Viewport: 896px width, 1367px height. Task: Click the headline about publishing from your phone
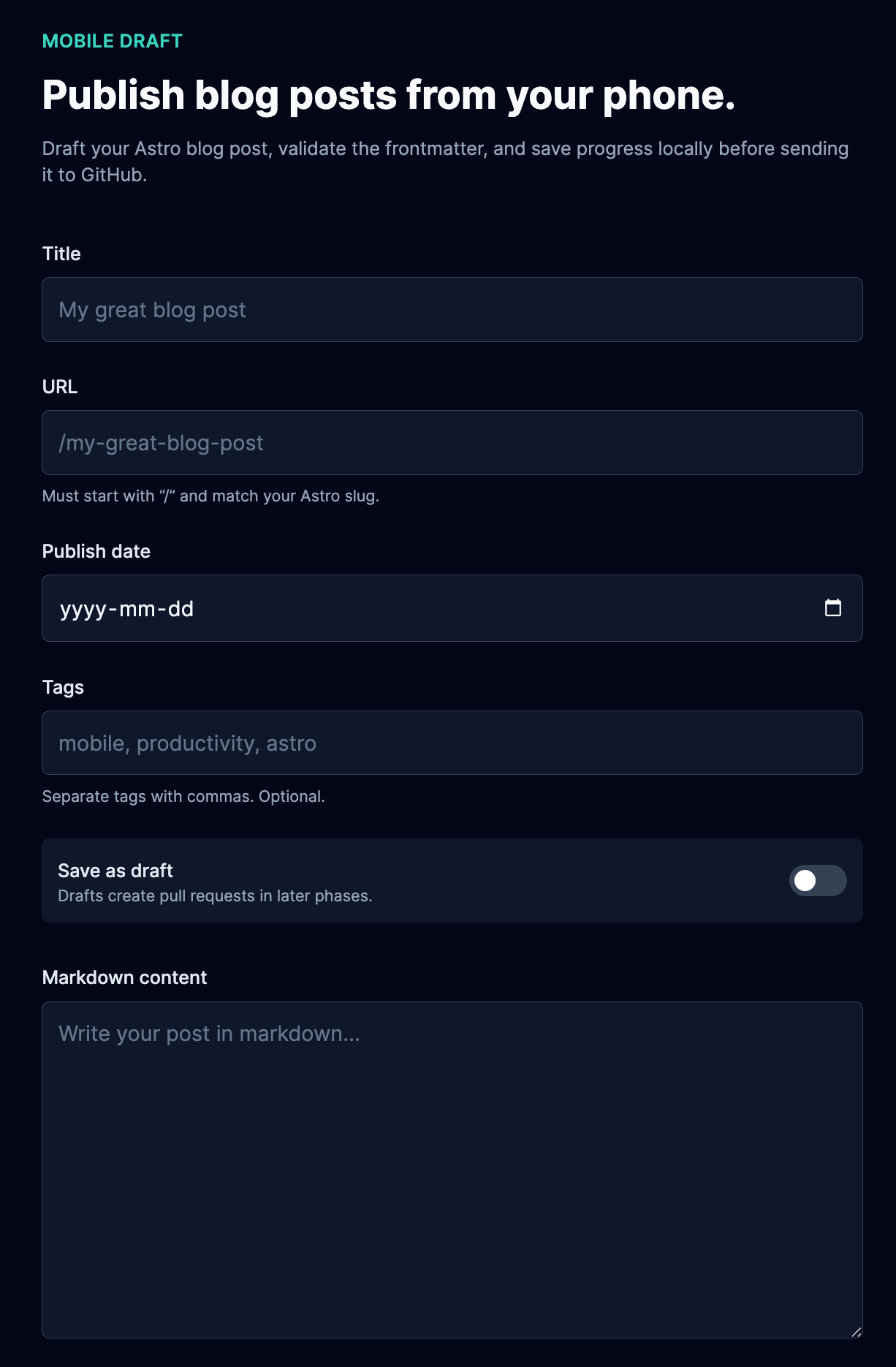pyautogui.click(x=389, y=94)
